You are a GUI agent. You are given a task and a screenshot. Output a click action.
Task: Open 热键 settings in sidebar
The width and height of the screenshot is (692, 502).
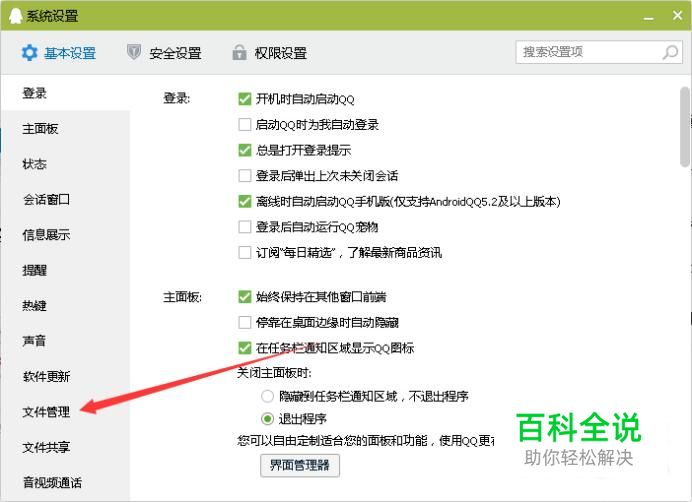(x=66, y=305)
